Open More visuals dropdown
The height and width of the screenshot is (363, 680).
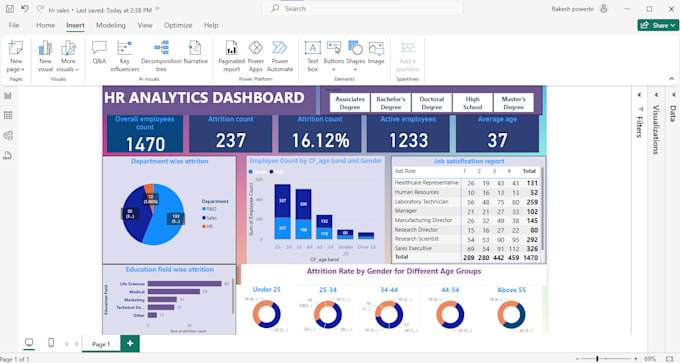click(68, 56)
